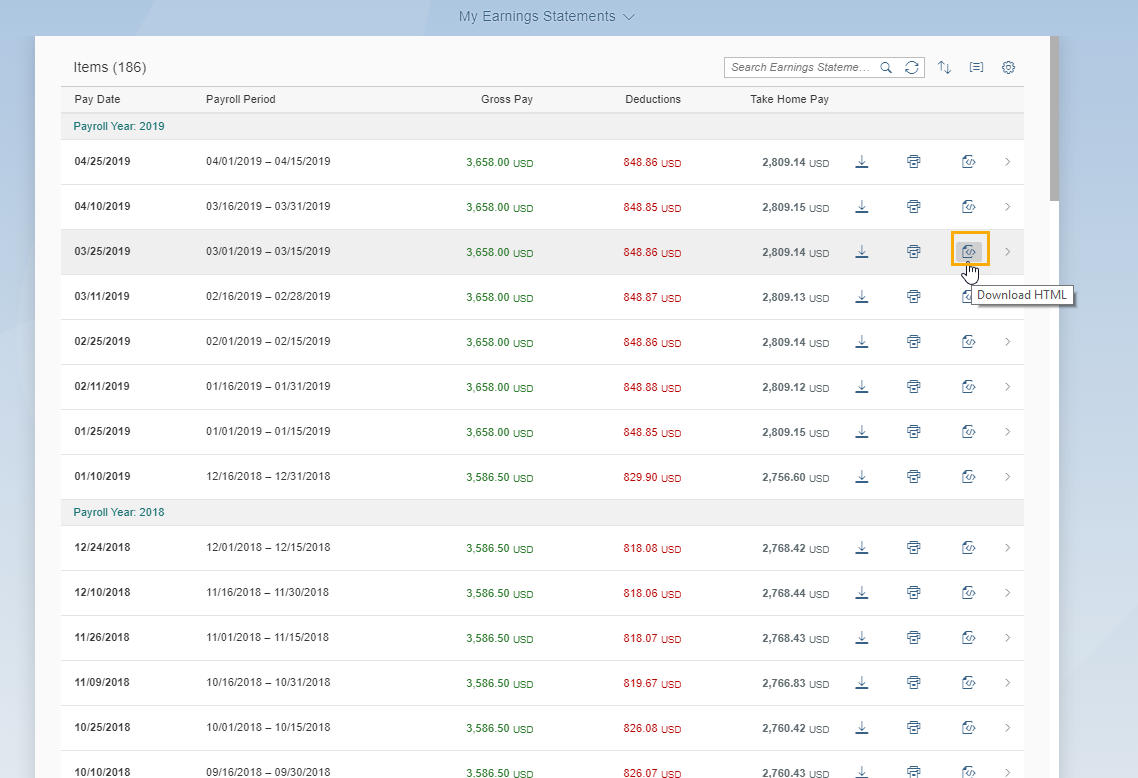Print the 02/25/2019 earnings statement
Viewport: 1138px width, 778px height.
pyautogui.click(x=913, y=342)
